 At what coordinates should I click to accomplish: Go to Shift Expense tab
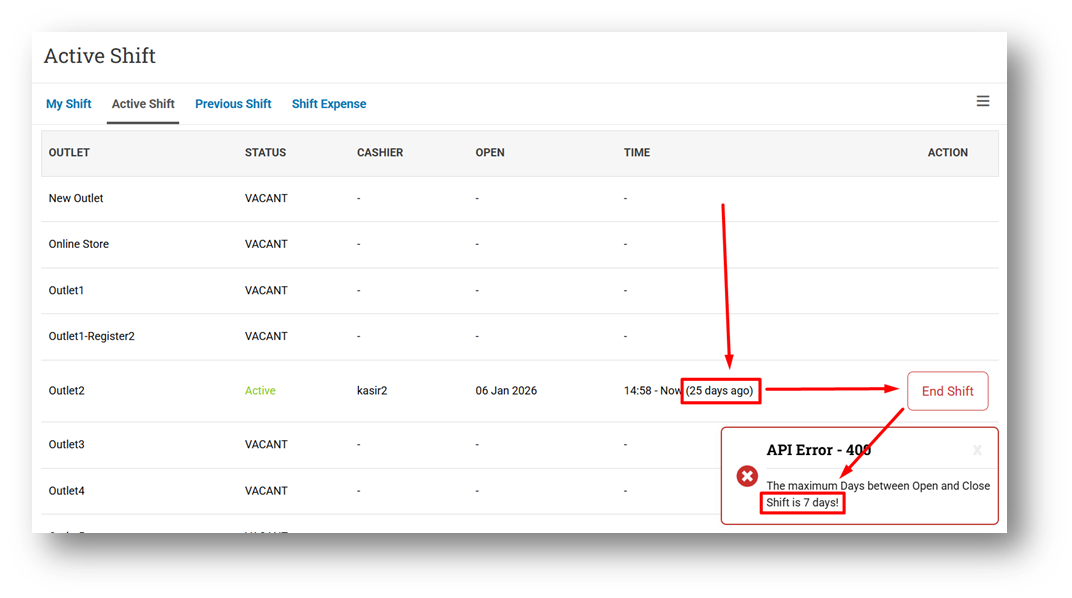point(329,104)
